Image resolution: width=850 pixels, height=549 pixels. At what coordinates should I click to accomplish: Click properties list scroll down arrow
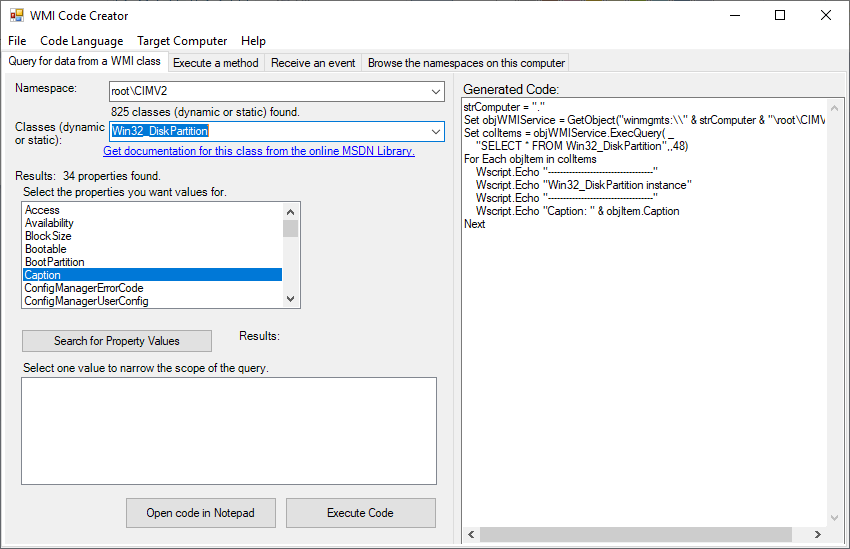coord(291,299)
